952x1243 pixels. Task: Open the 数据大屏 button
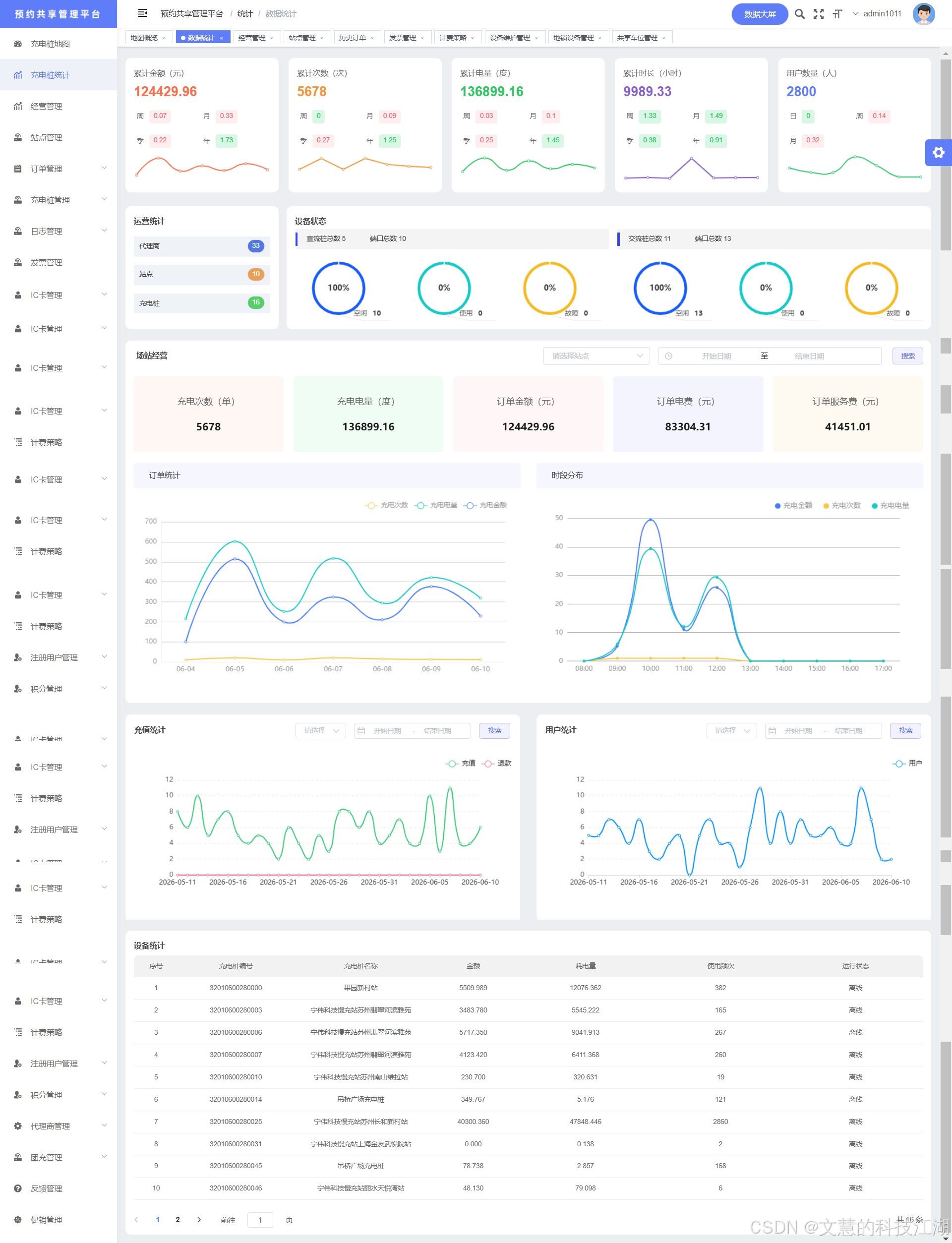pos(759,14)
